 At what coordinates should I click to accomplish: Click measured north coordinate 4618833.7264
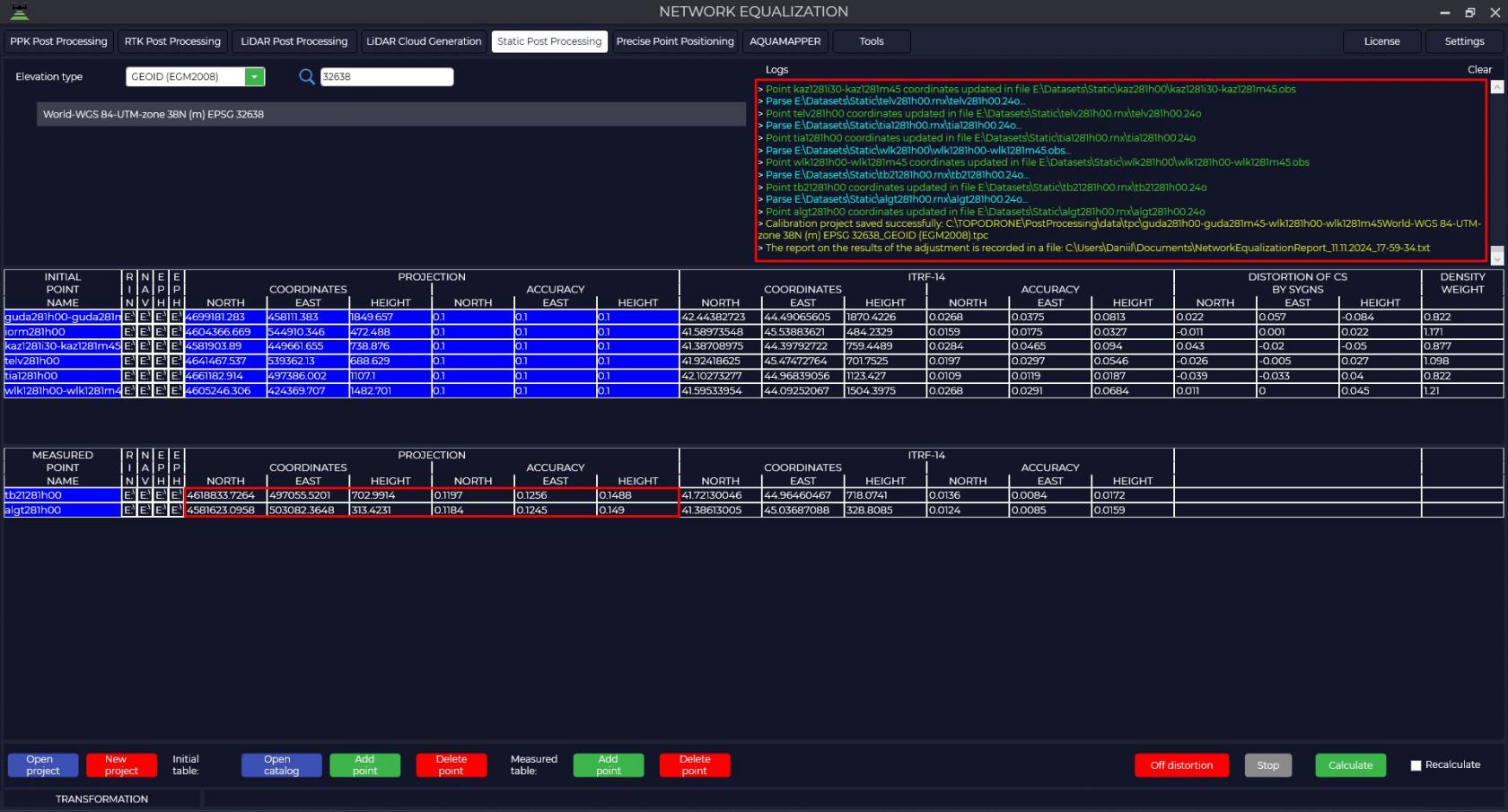[x=225, y=495]
